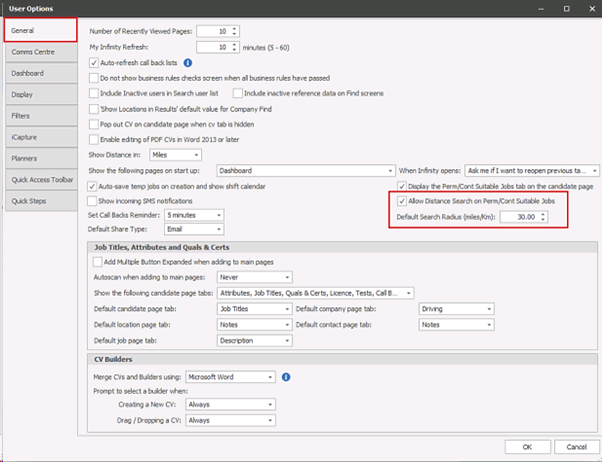This screenshot has width=602, height=462.
Task: Uncheck Allow Distance Search on Perm/Cont Suitable Jobs
Action: (404, 201)
